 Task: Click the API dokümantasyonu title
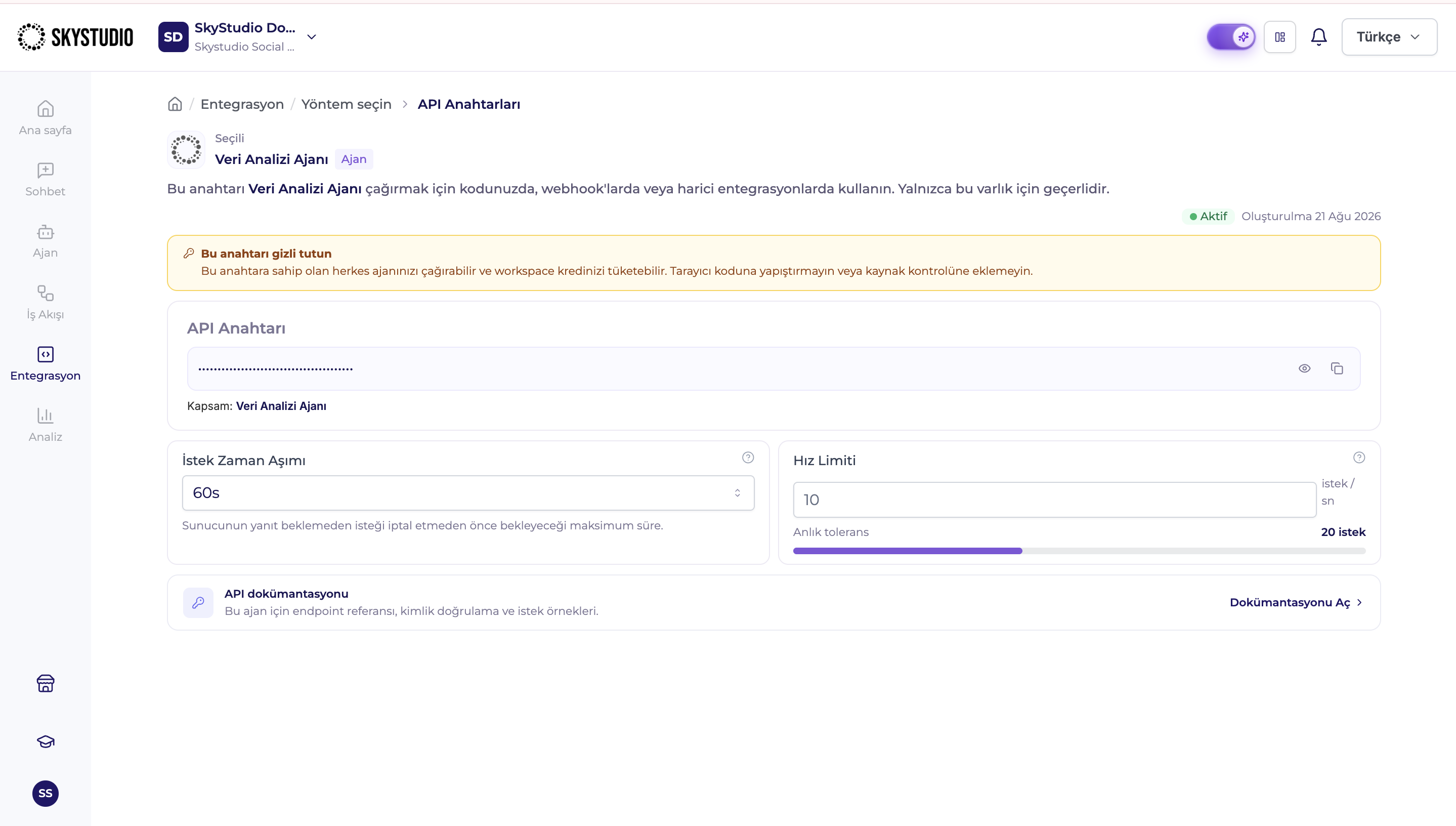point(286,594)
